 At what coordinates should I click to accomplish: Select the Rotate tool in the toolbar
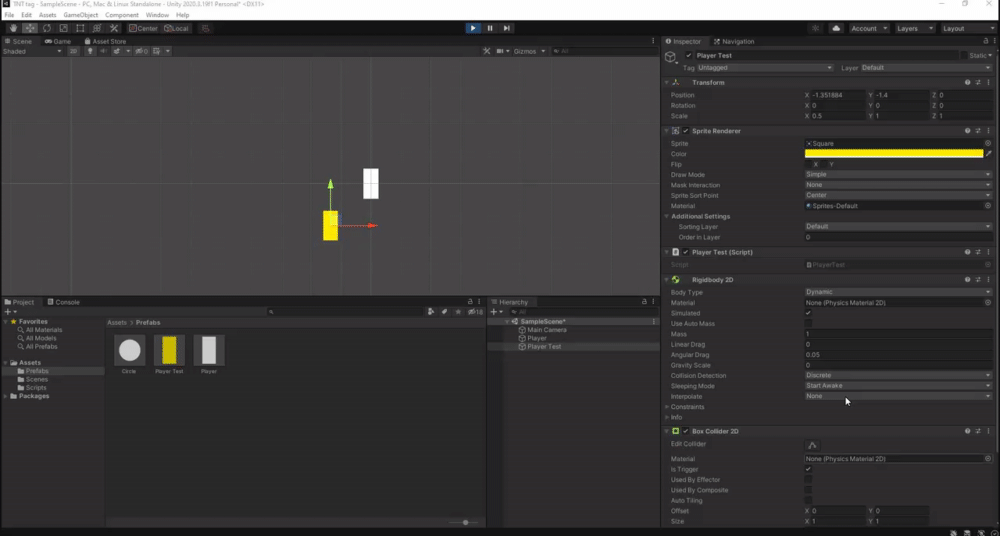click(47, 28)
